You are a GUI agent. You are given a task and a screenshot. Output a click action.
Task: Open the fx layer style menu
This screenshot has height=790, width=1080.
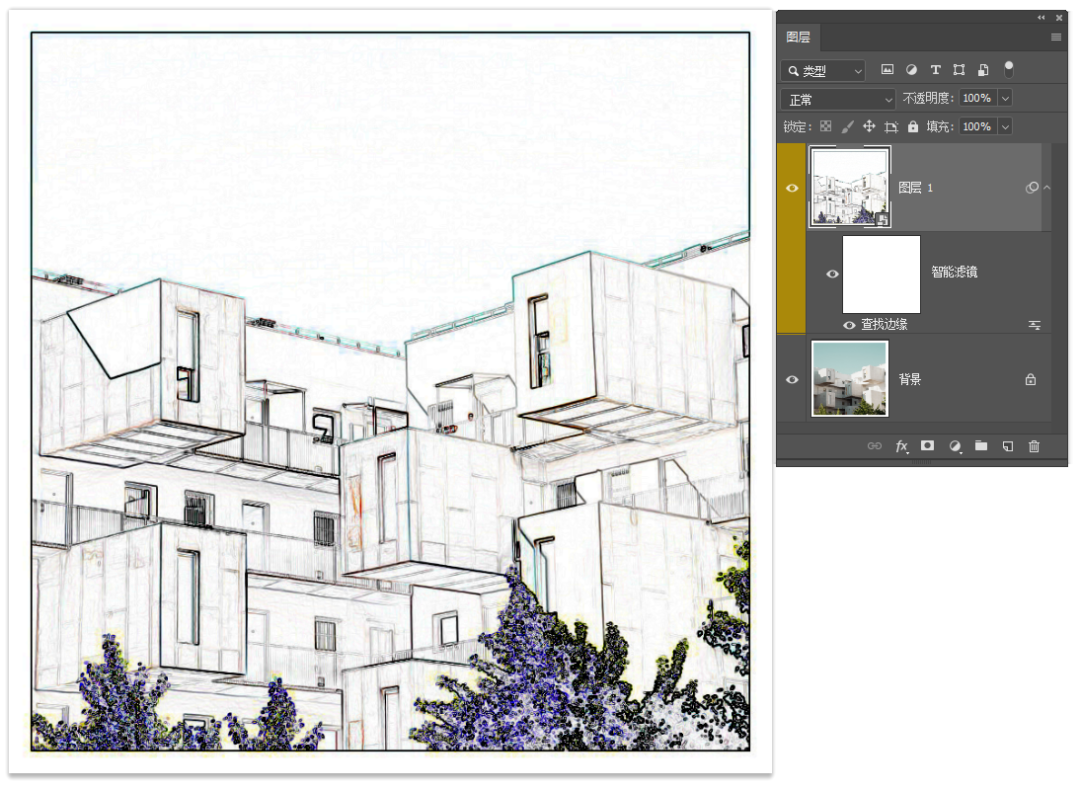901,446
